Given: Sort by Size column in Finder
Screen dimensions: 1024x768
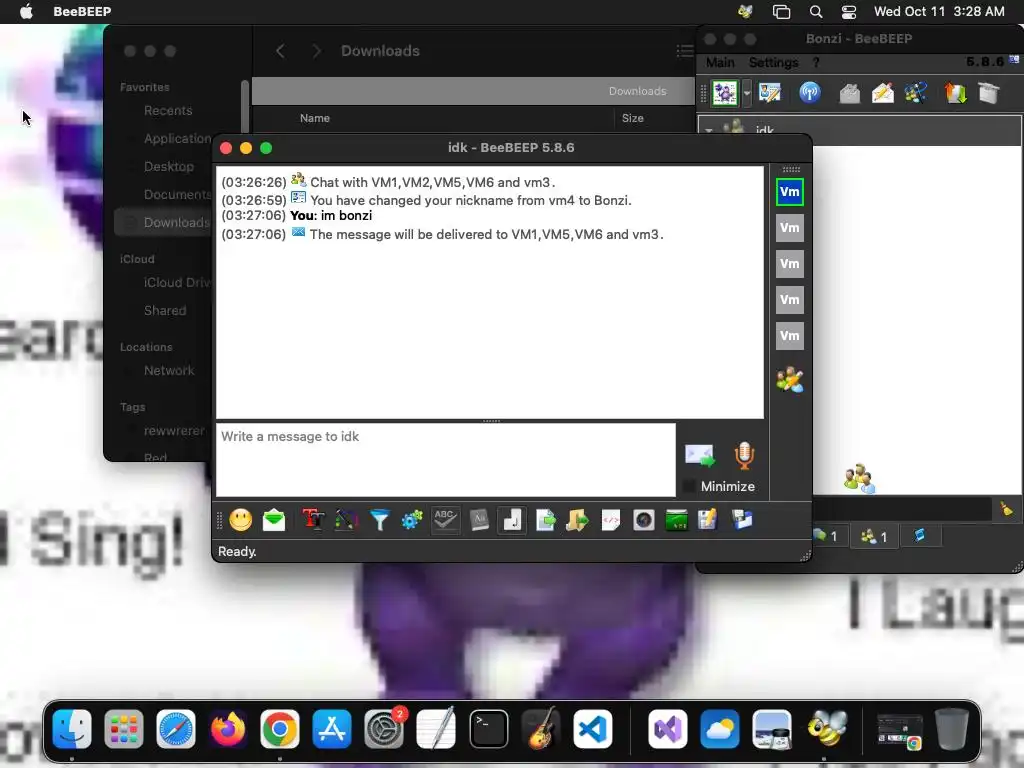Looking at the screenshot, I should 632,118.
